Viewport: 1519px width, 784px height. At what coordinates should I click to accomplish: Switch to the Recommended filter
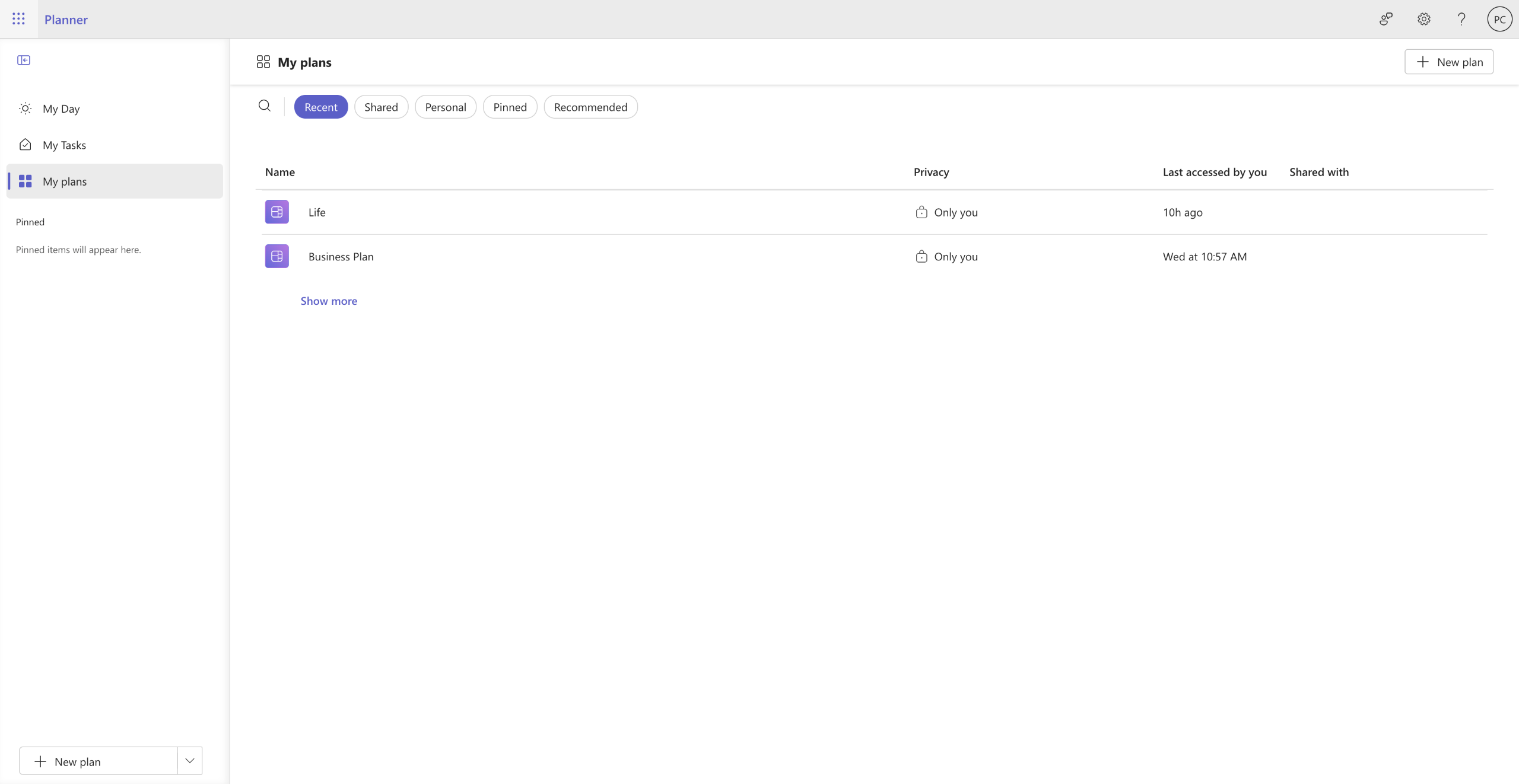pos(590,107)
